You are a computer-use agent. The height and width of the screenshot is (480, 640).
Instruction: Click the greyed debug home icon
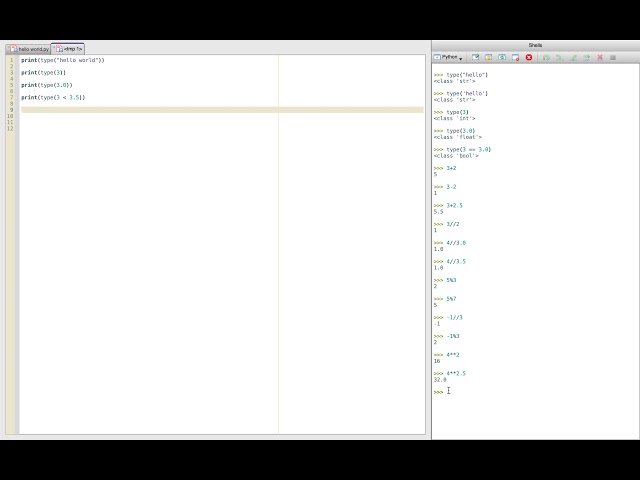546,58
